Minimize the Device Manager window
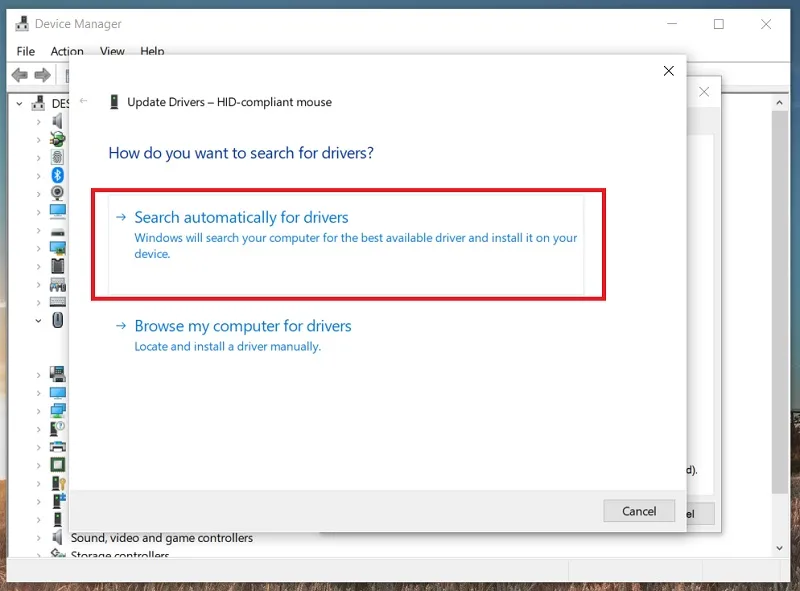800x591 pixels. [x=672, y=24]
